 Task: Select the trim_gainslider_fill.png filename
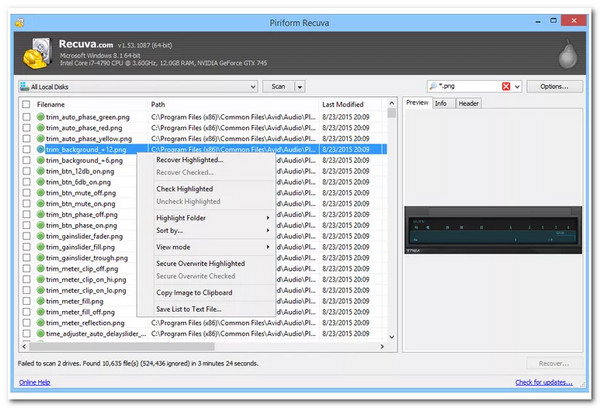point(80,247)
